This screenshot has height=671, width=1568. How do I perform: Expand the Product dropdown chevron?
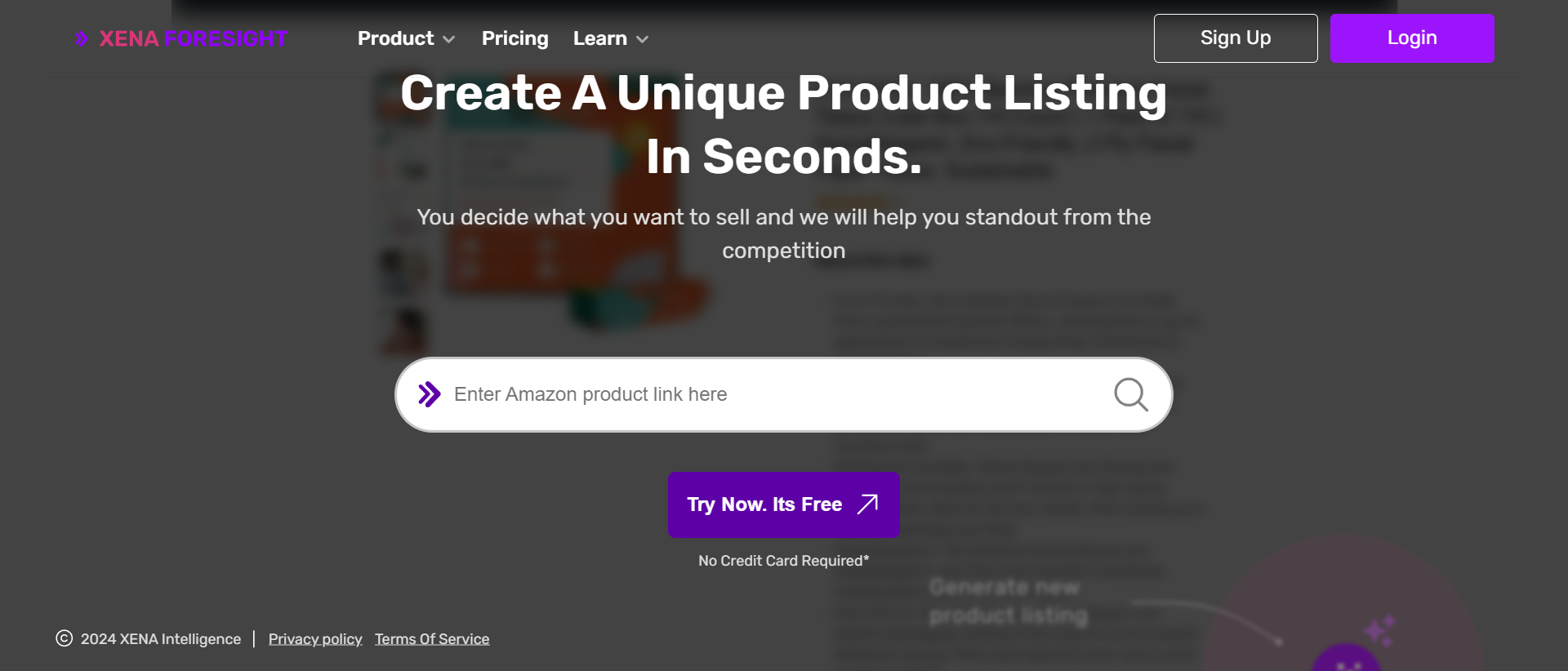(449, 39)
